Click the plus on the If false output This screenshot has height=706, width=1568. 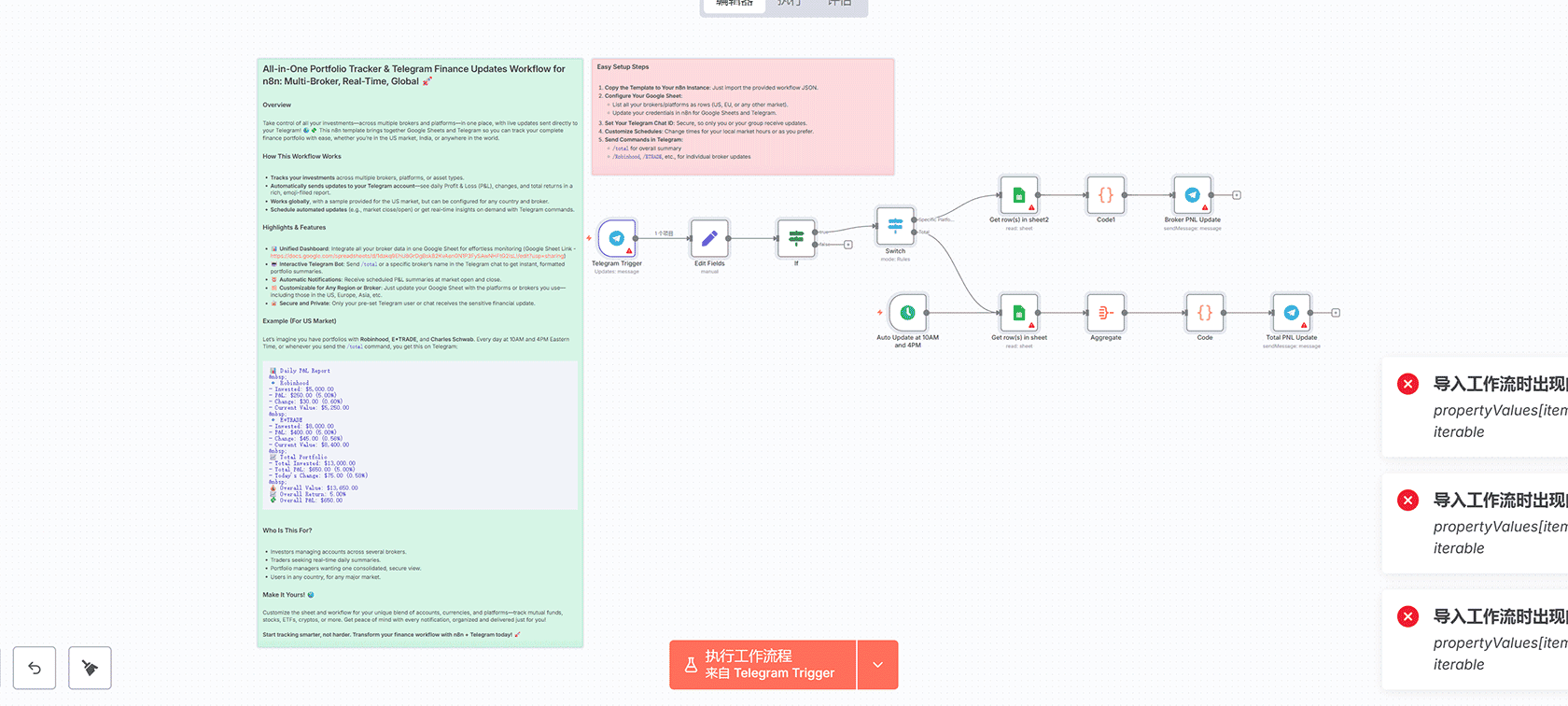847,245
